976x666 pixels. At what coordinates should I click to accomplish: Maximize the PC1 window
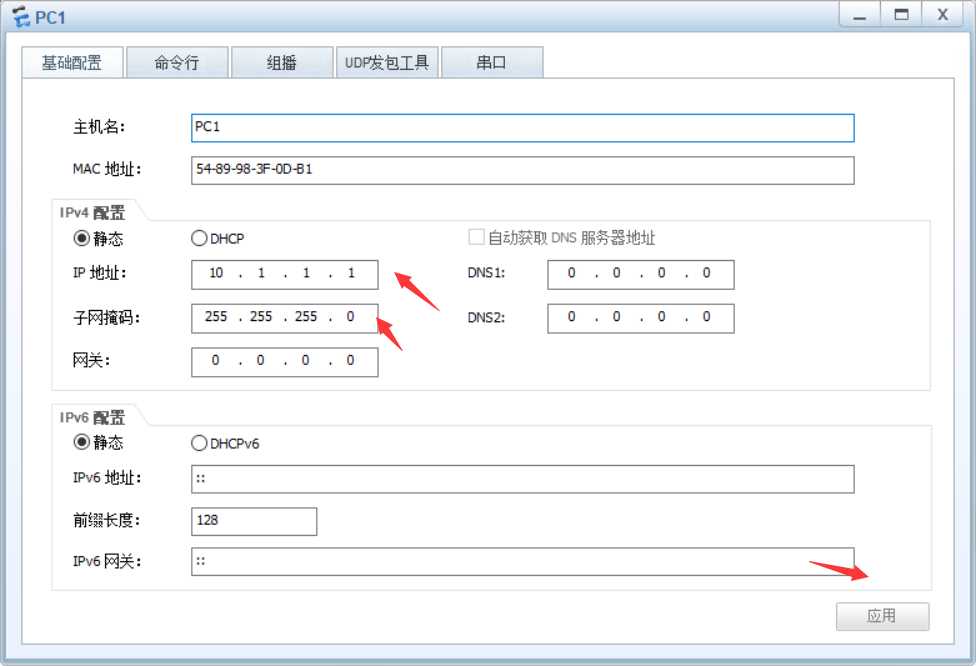[901, 15]
